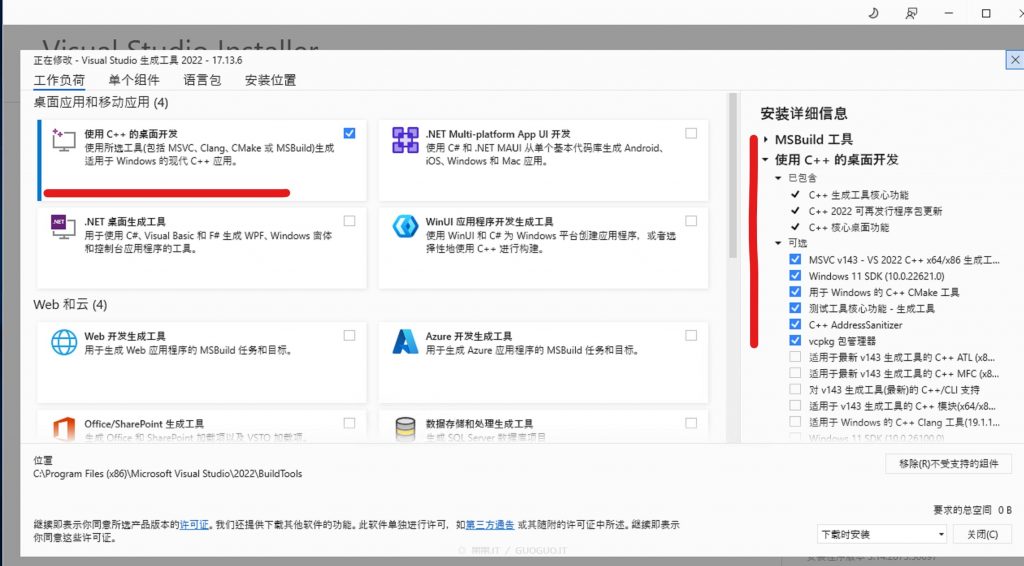This screenshot has width=1024, height=566.
Task: Check the Web 开发生成工具 checkbox
Action: [x=349, y=336]
